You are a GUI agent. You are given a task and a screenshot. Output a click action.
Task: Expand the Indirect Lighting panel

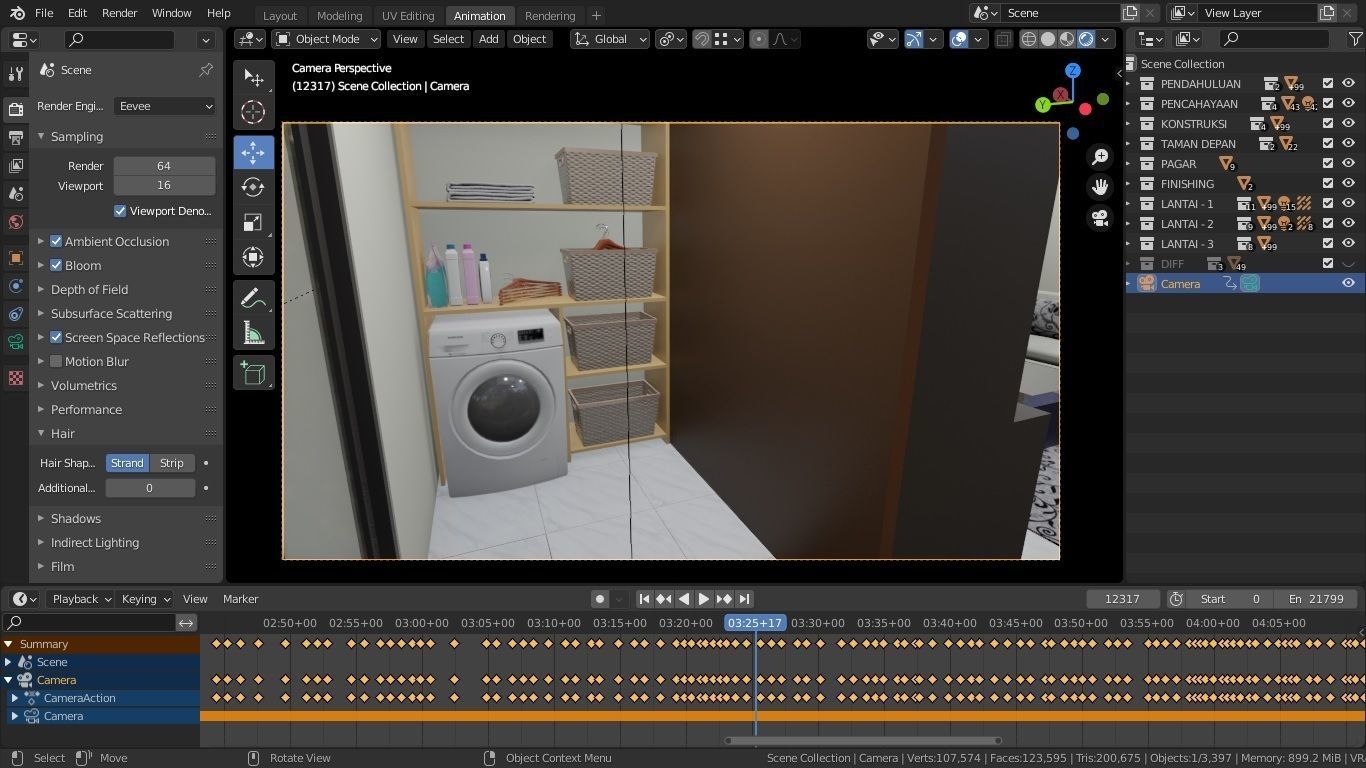[95, 542]
